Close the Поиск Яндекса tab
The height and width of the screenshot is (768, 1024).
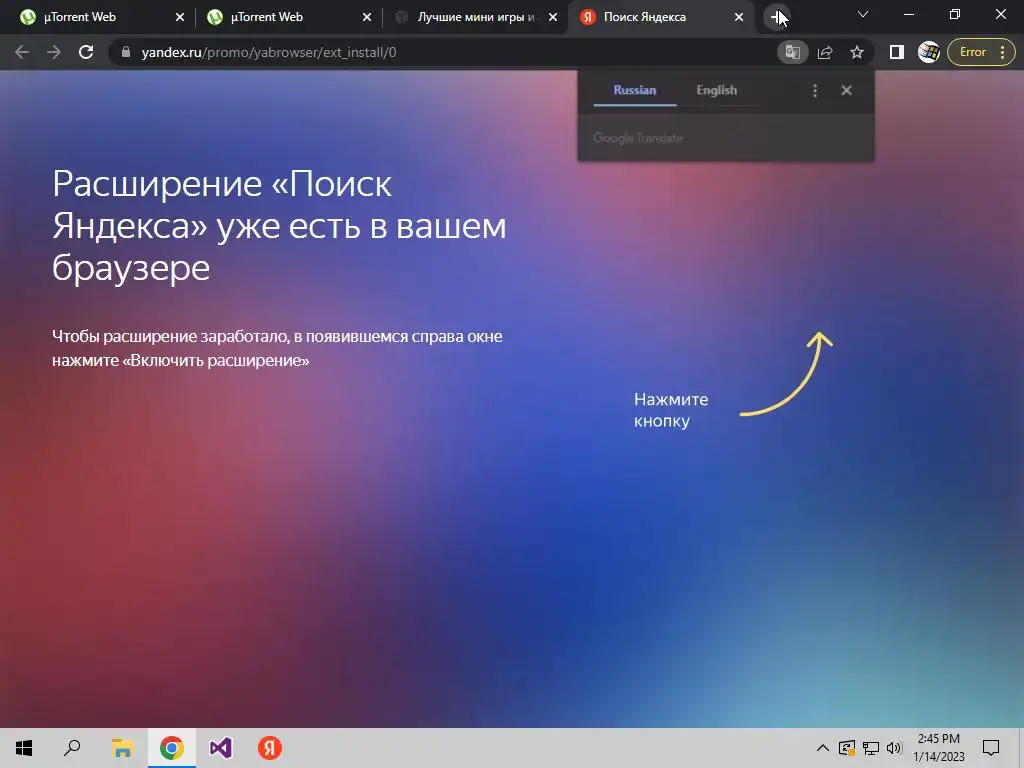(739, 17)
